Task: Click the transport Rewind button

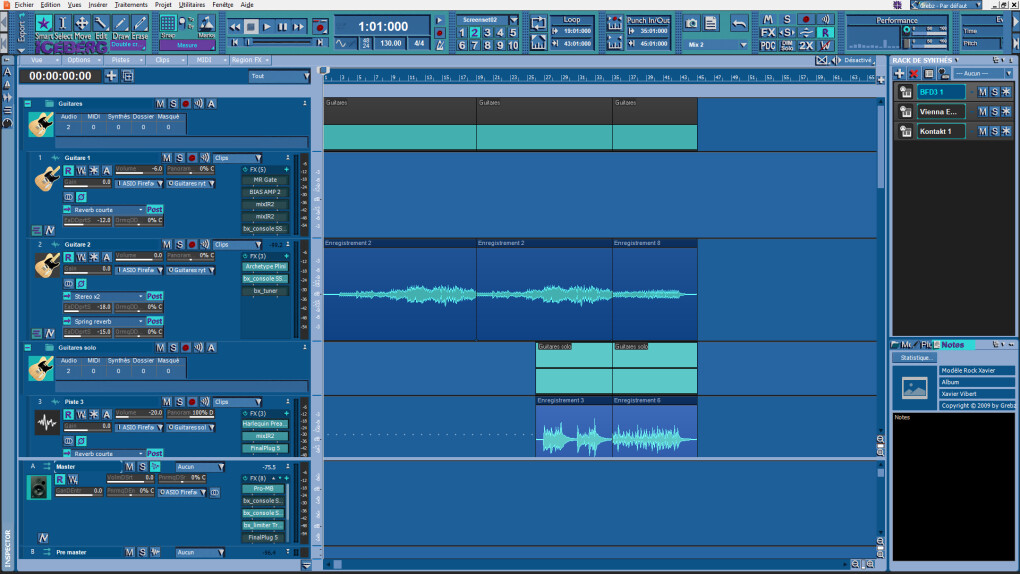Action: point(235,27)
